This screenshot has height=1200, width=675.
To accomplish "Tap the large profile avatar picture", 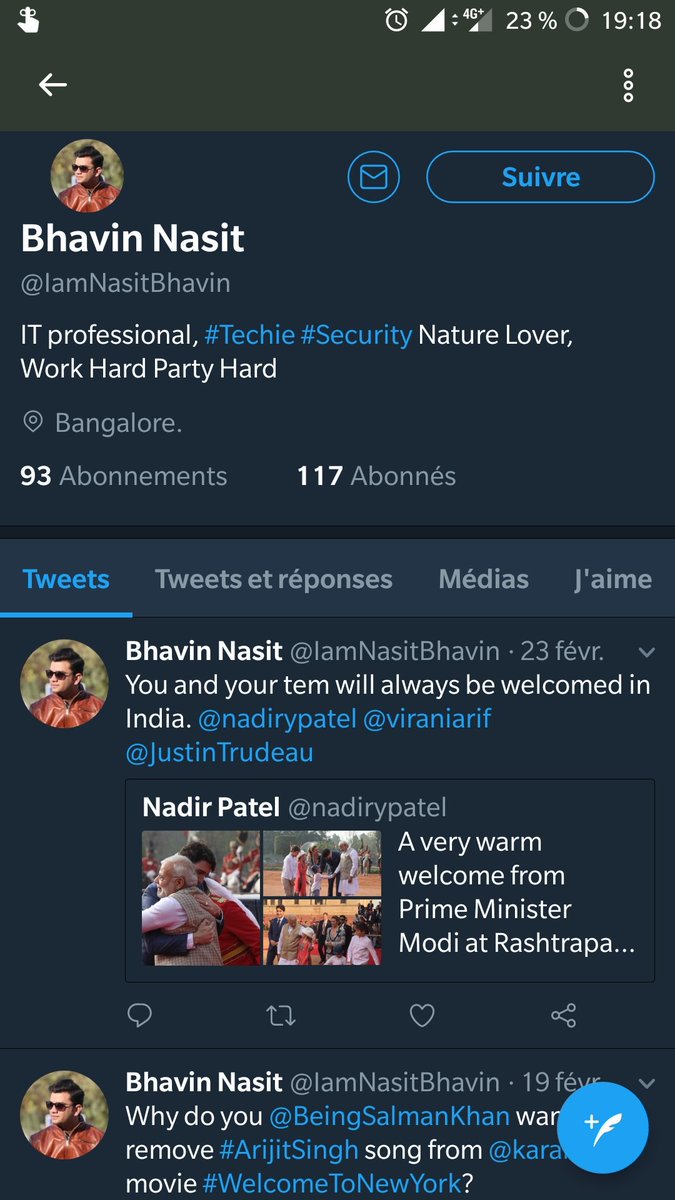I will (87, 176).
